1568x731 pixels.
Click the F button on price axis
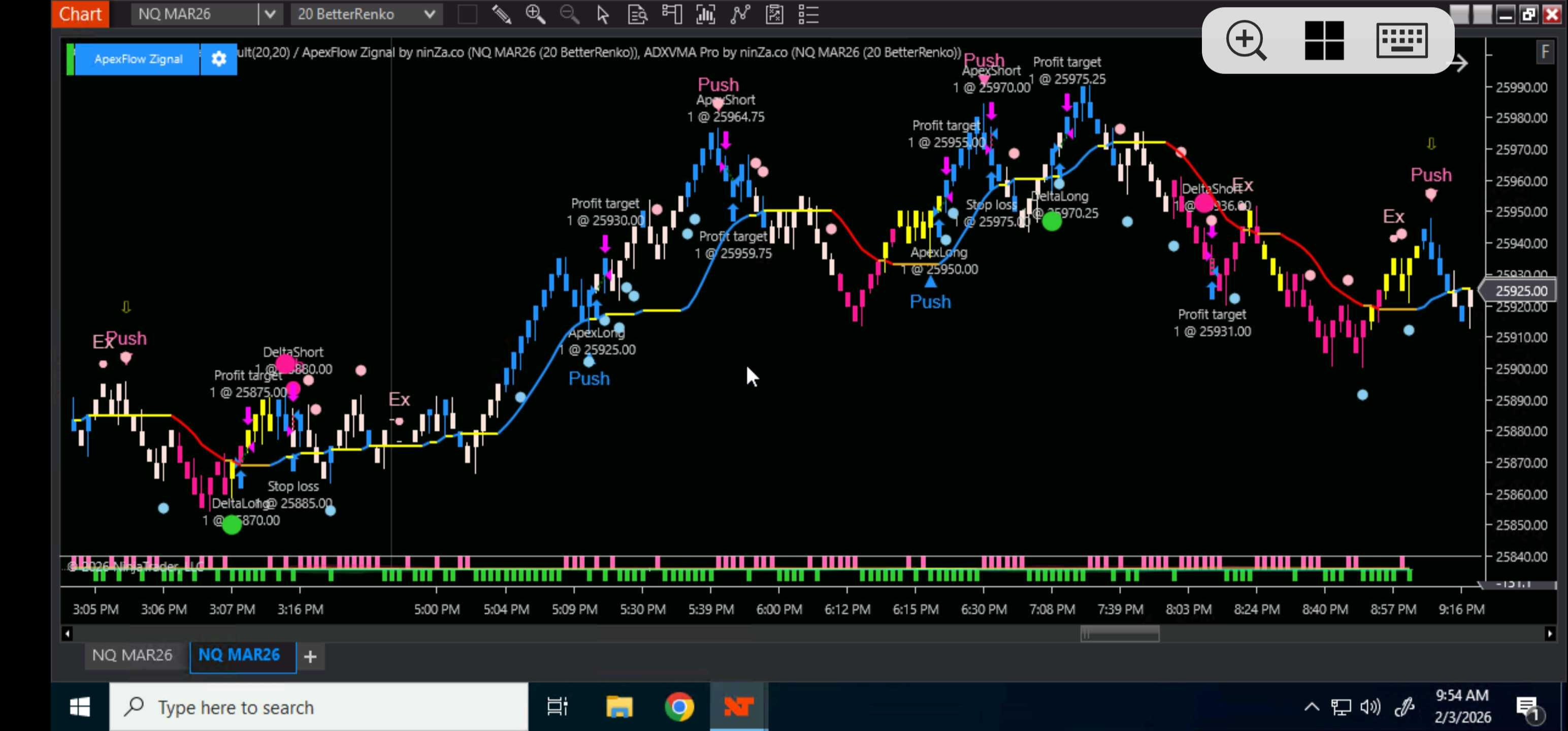(x=1545, y=52)
